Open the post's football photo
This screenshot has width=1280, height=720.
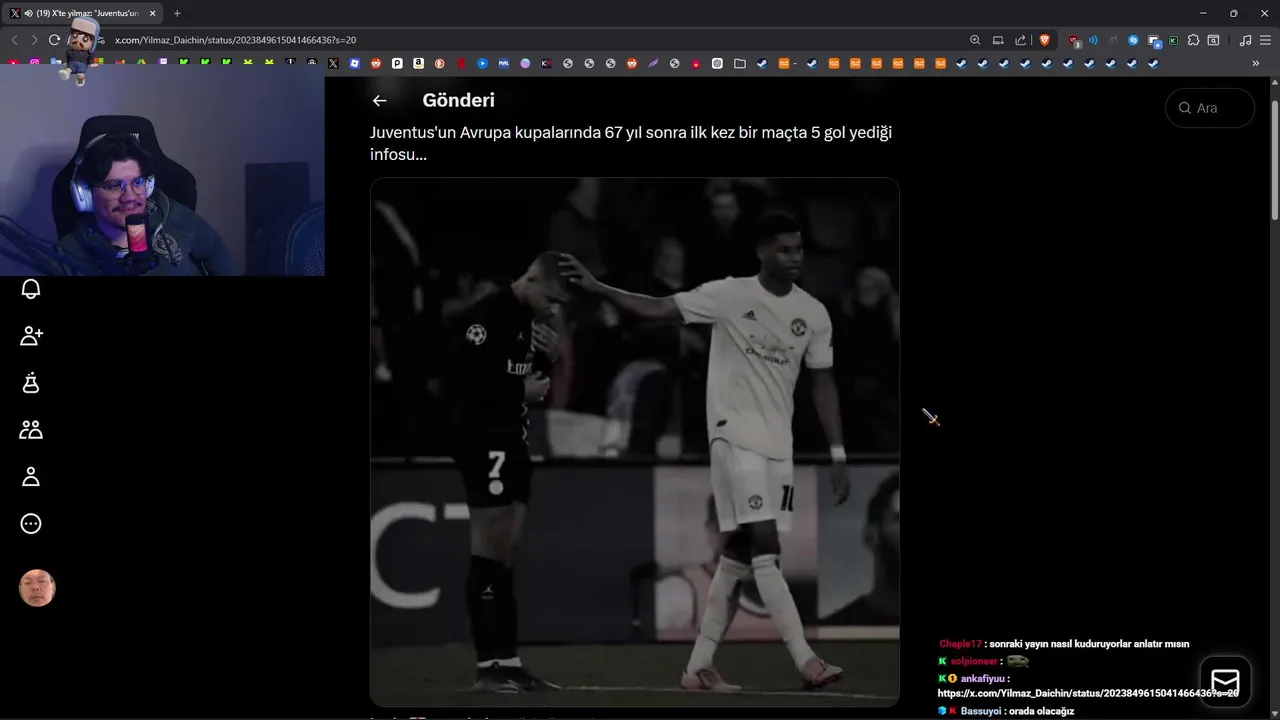(x=635, y=442)
